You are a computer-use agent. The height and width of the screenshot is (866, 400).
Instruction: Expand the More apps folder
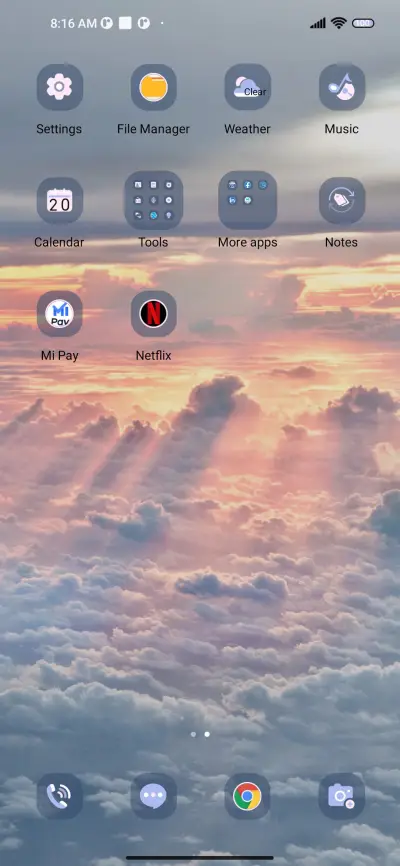(248, 200)
